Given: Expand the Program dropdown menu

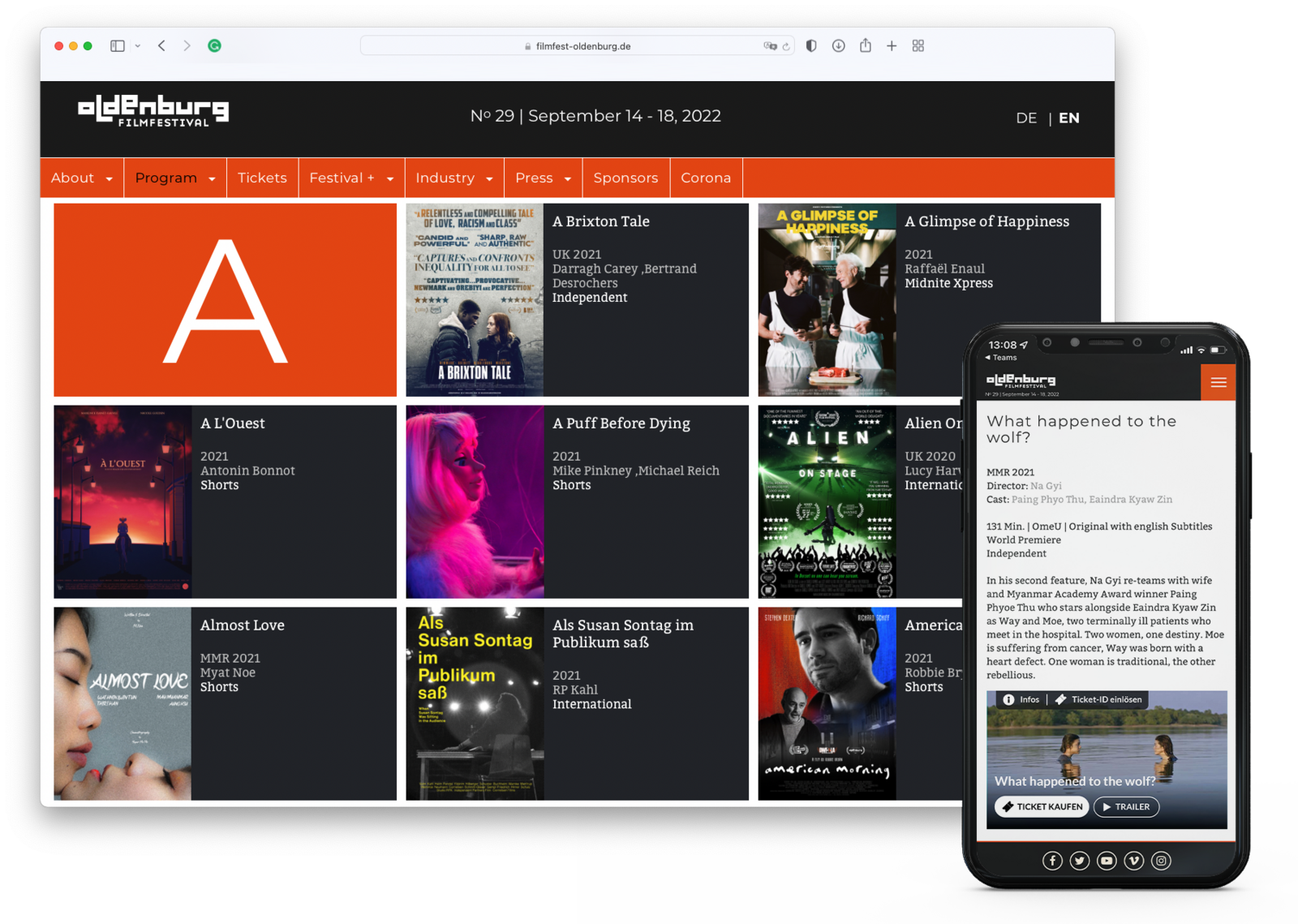Looking at the screenshot, I should click(x=174, y=178).
